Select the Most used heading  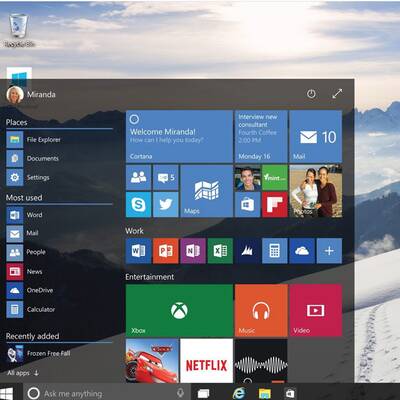pos(24,198)
